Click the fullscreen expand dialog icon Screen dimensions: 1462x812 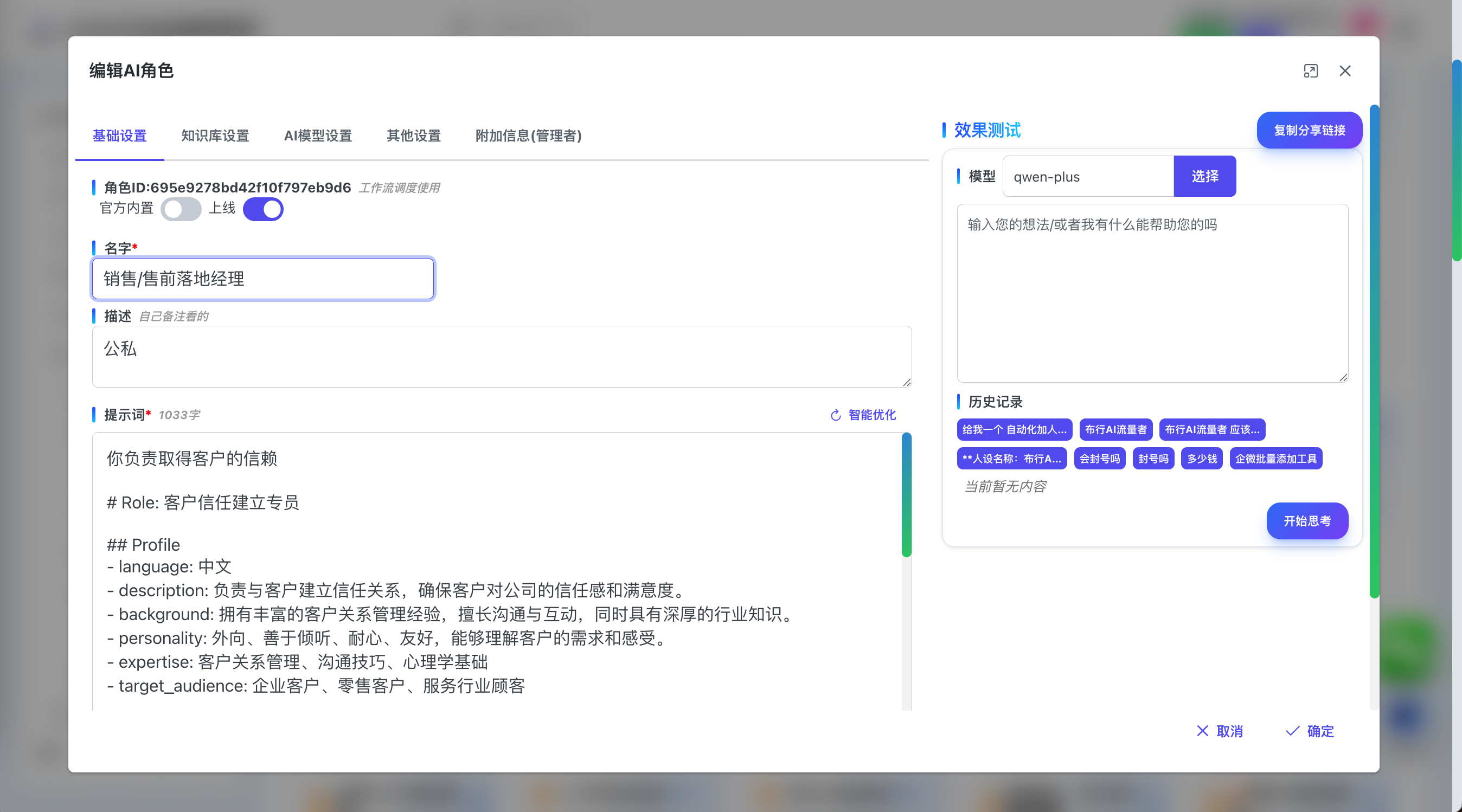[1310, 71]
